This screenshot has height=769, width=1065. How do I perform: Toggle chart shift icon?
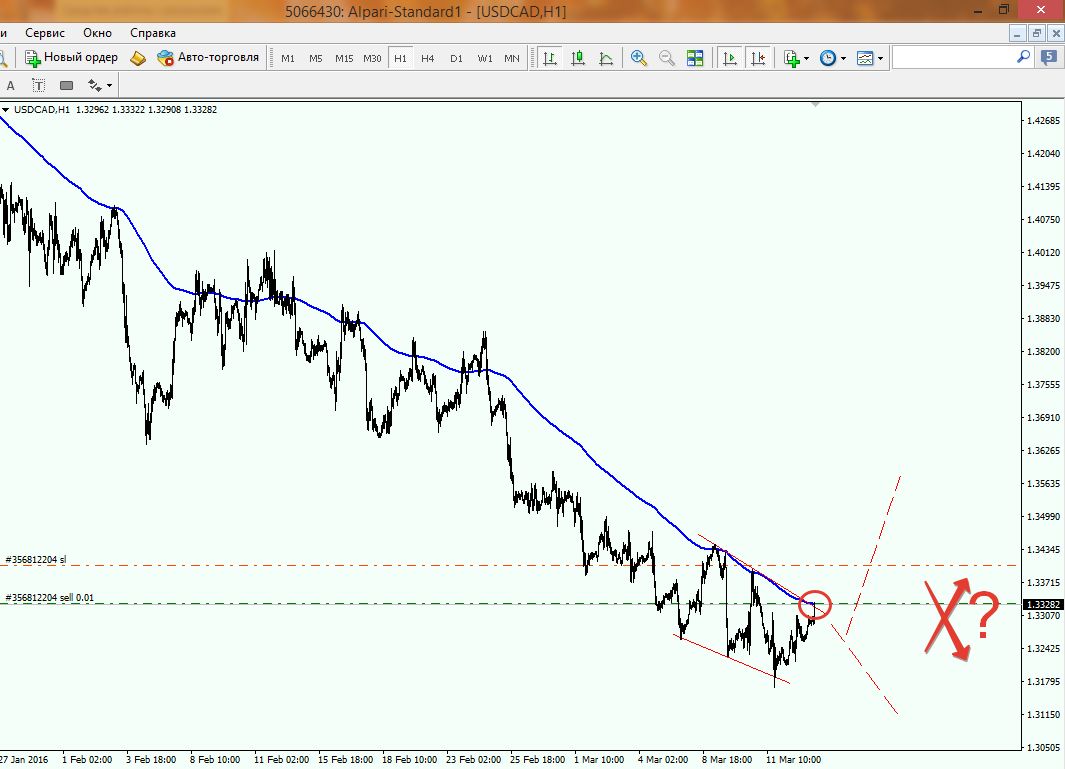point(758,58)
